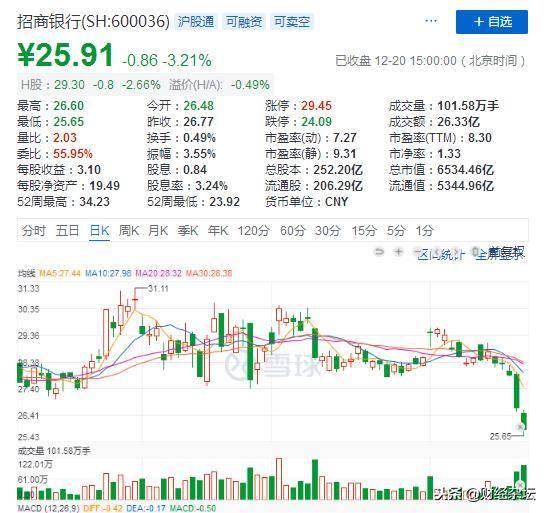The image size is (548, 513).
Task: Click the H股 price value 29.30
Action: coord(69,85)
